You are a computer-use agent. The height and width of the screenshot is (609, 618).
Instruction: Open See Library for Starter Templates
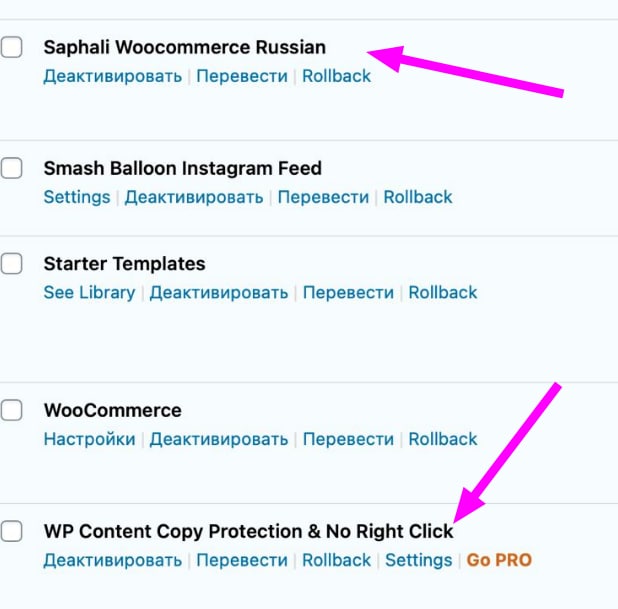[x=89, y=293]
